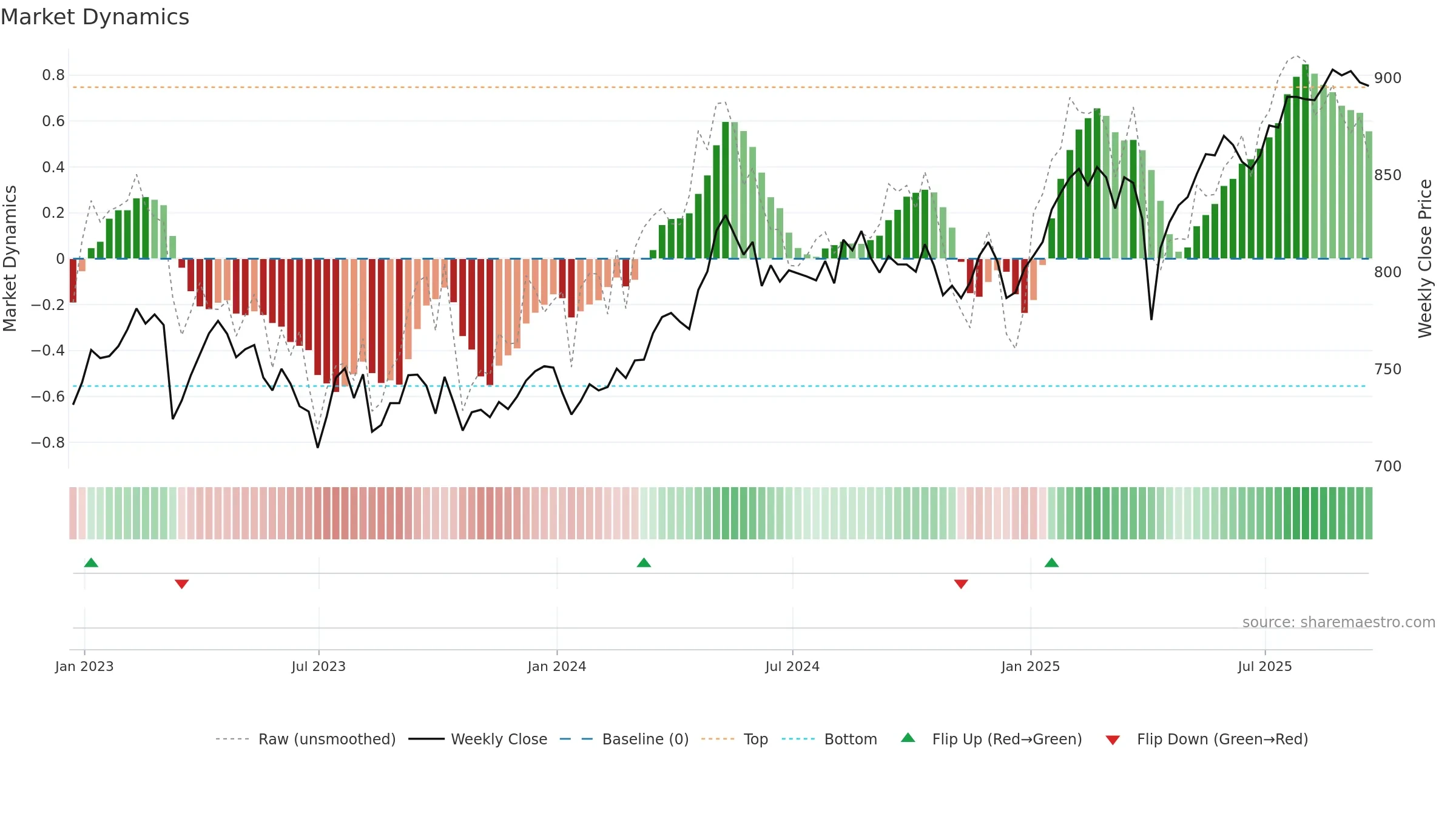
Task: Toggle the Flip Down (Green→Red) legend entry
Action: point(1207,739)
